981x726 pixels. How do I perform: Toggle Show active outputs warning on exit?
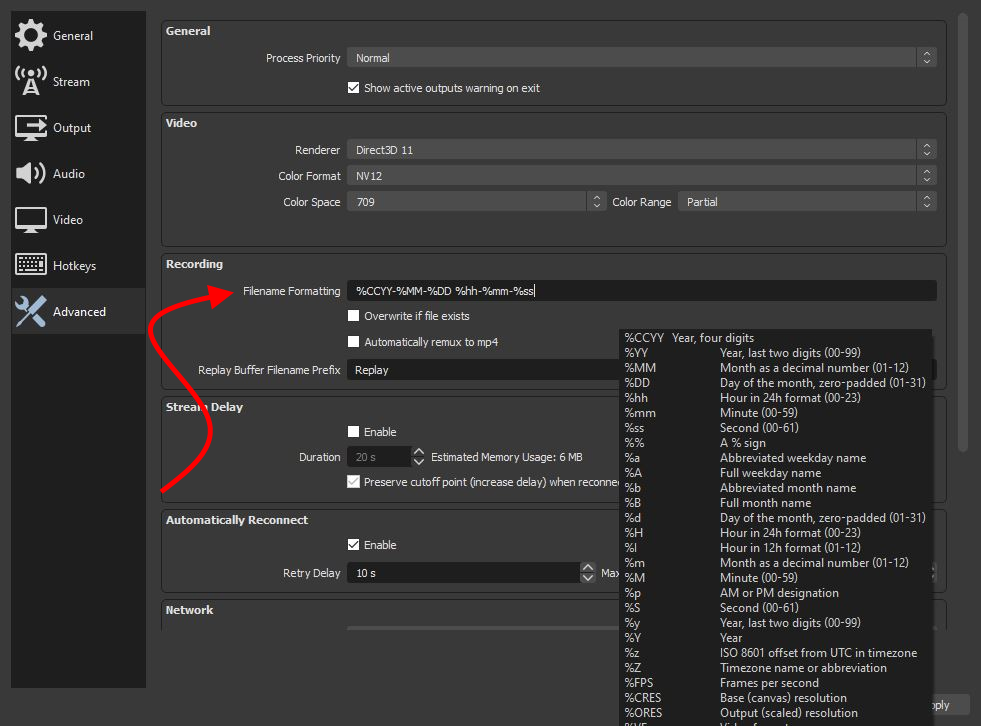353,88
